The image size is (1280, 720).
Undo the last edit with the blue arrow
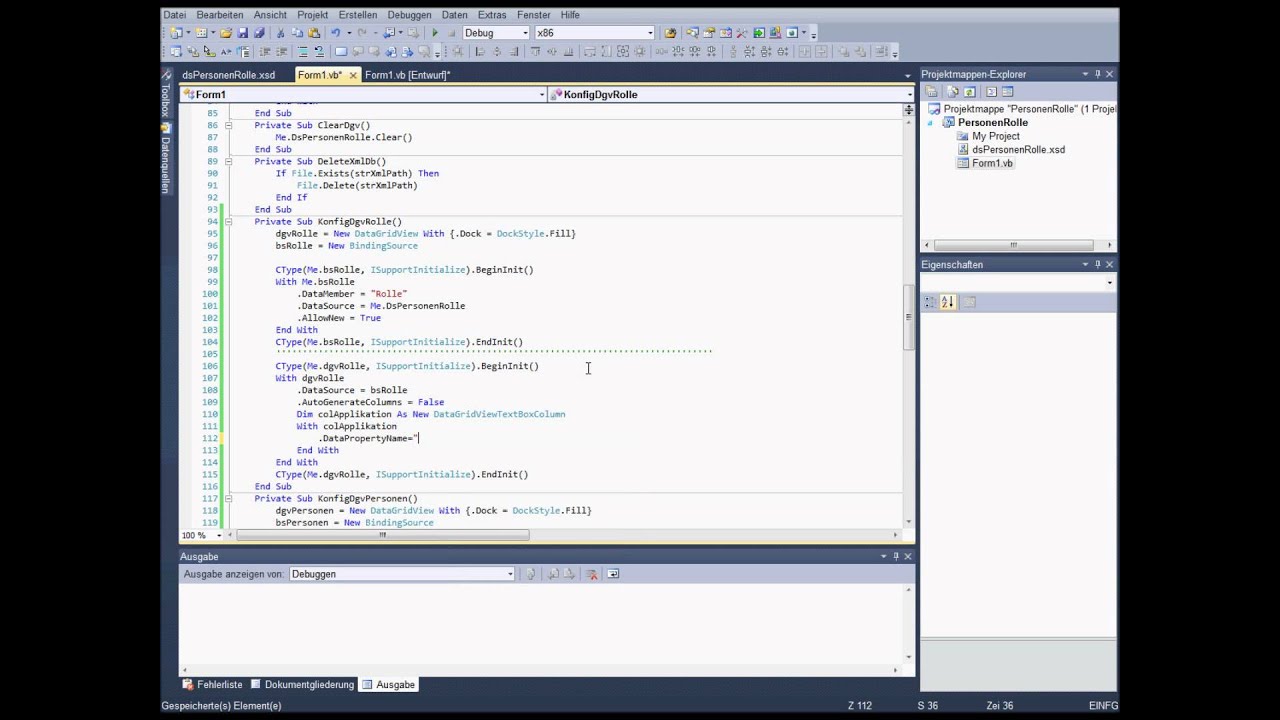coord(335,33)
